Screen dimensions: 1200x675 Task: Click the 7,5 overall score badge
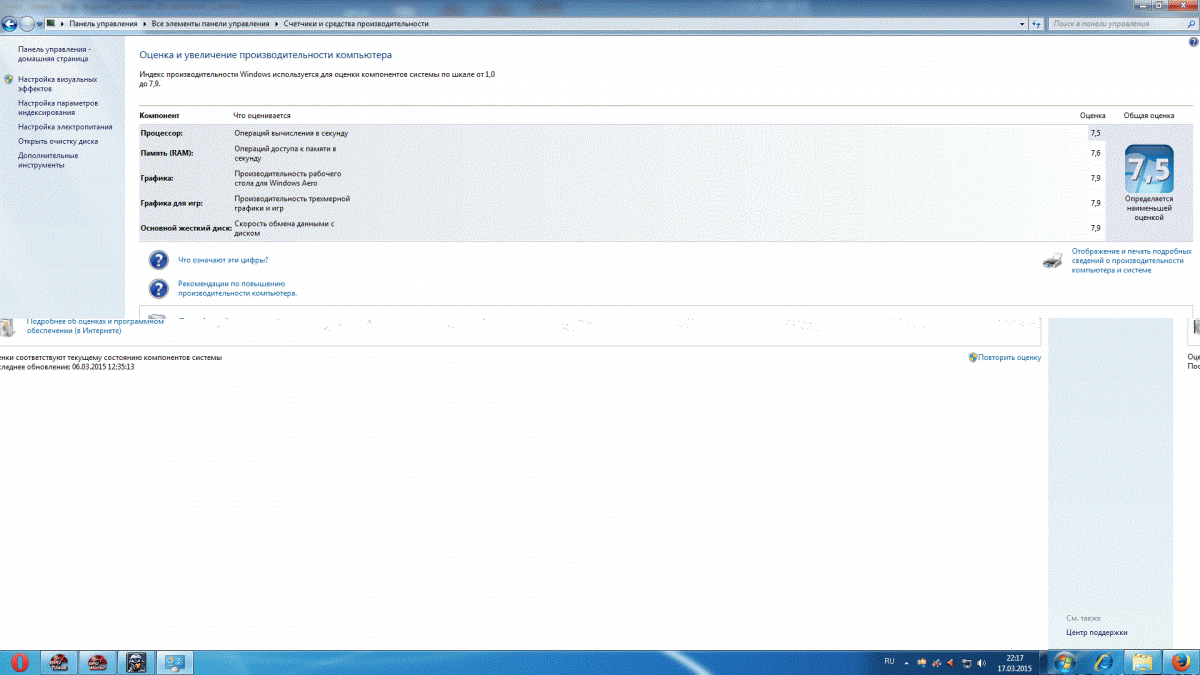pyautogui.click(x=1148, y=169)
